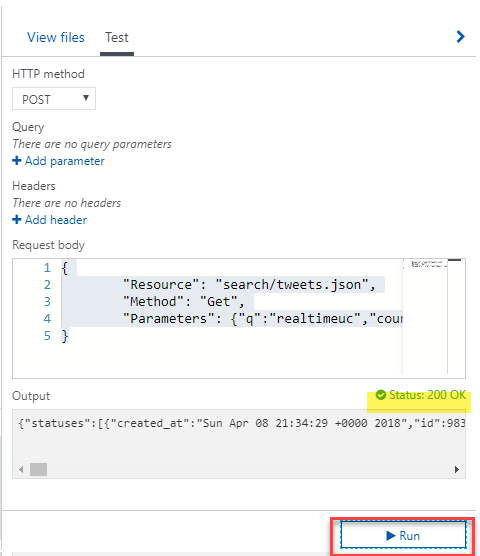Click the green Status 200 OK checkmark icon
The height and width of the screenshot is (556, 480).
[381, 395]
